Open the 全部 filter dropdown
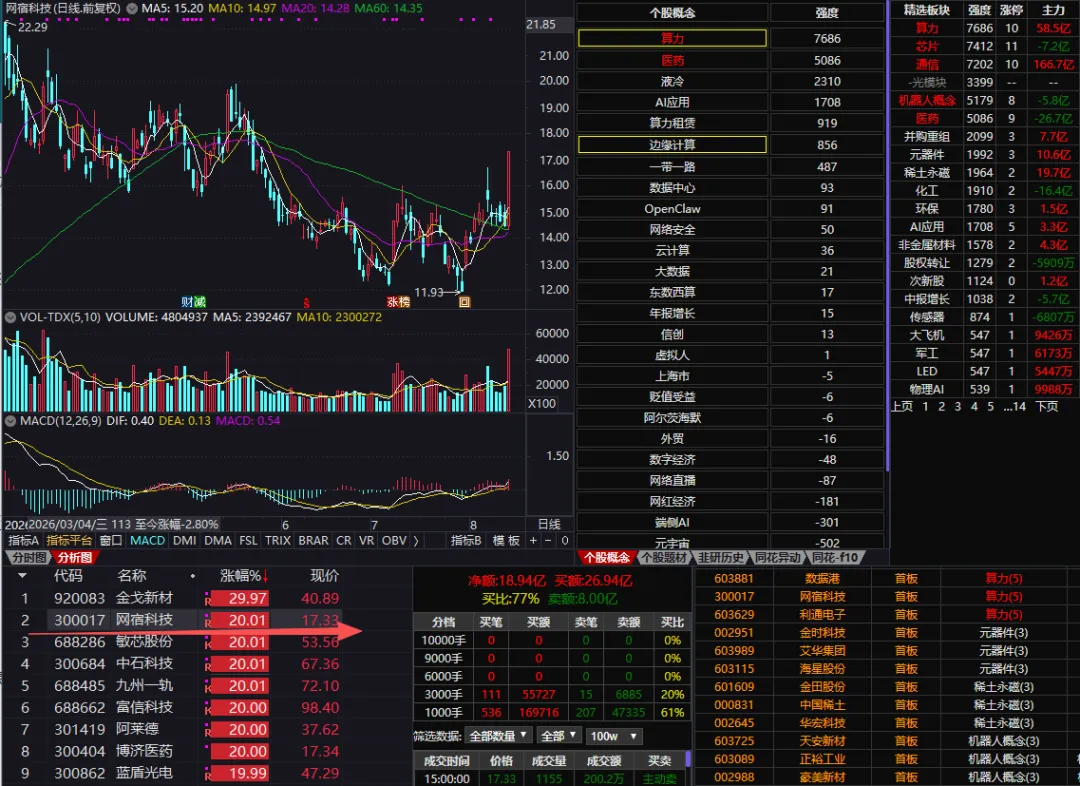 coord(559,736)
